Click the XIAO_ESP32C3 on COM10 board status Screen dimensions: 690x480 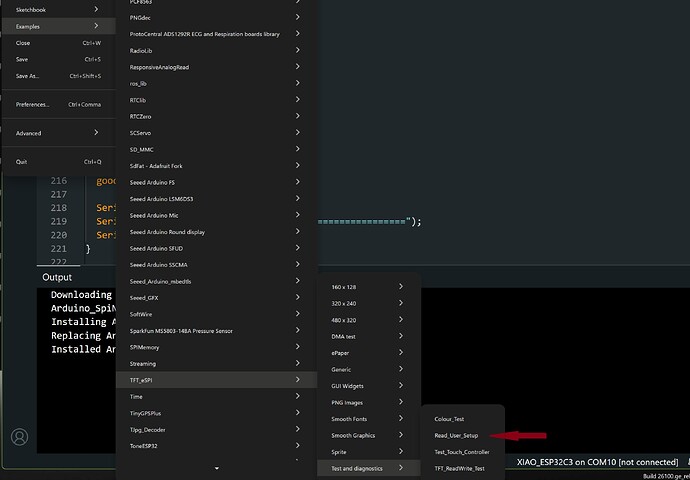(597, 462)
